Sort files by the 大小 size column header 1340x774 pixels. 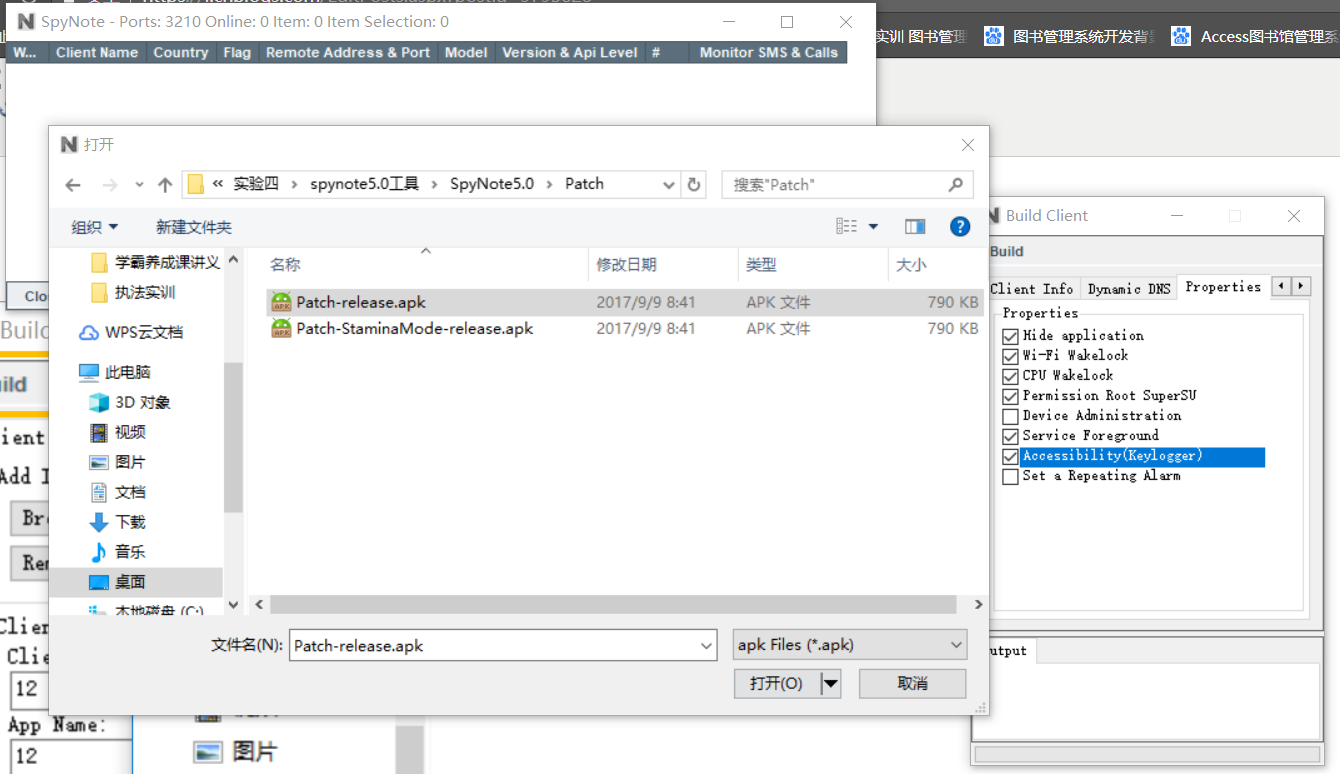pyautogui.click(x=935, y=265)
